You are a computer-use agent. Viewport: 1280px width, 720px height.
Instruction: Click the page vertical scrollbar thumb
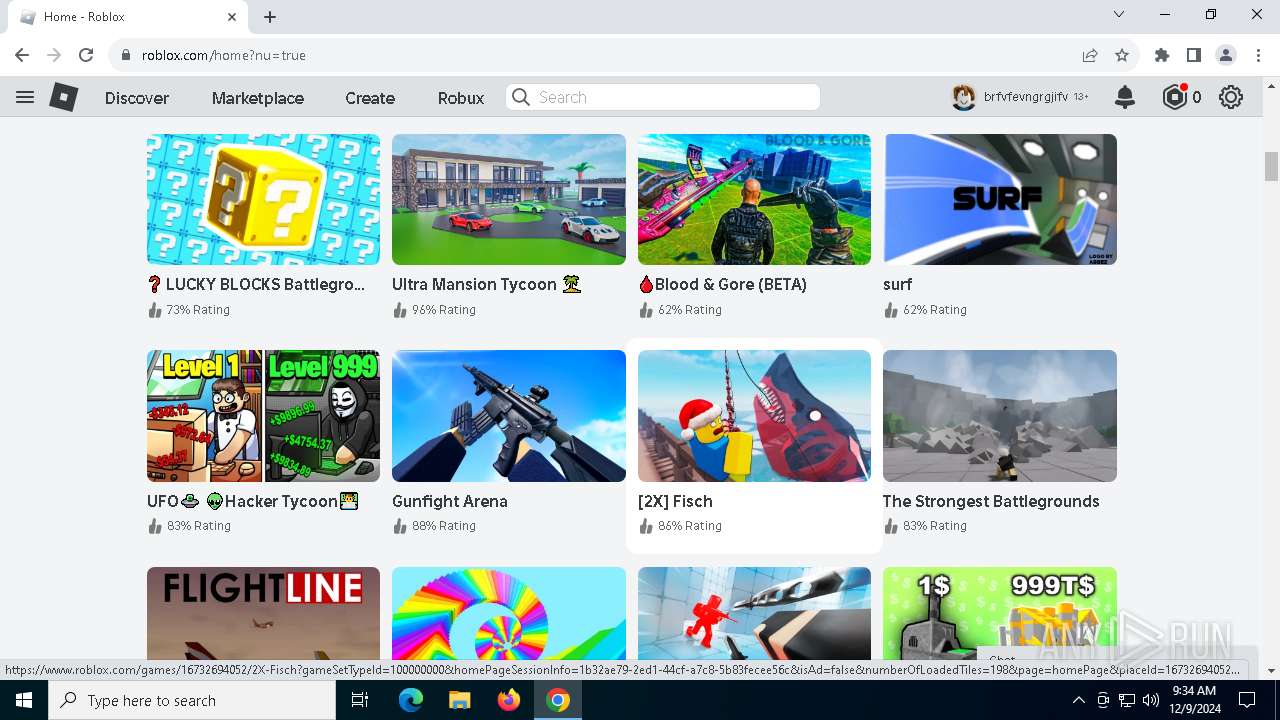(x=1271, y=166)
